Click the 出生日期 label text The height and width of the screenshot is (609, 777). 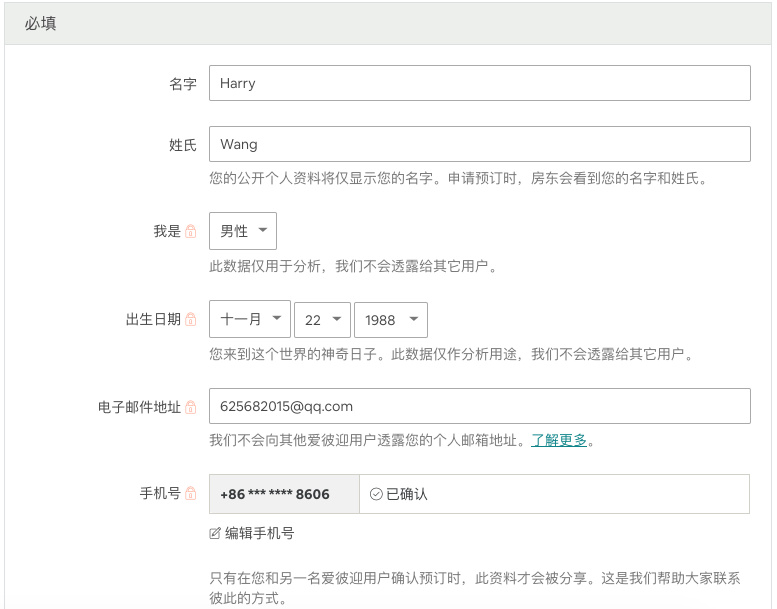pos(153,320)
